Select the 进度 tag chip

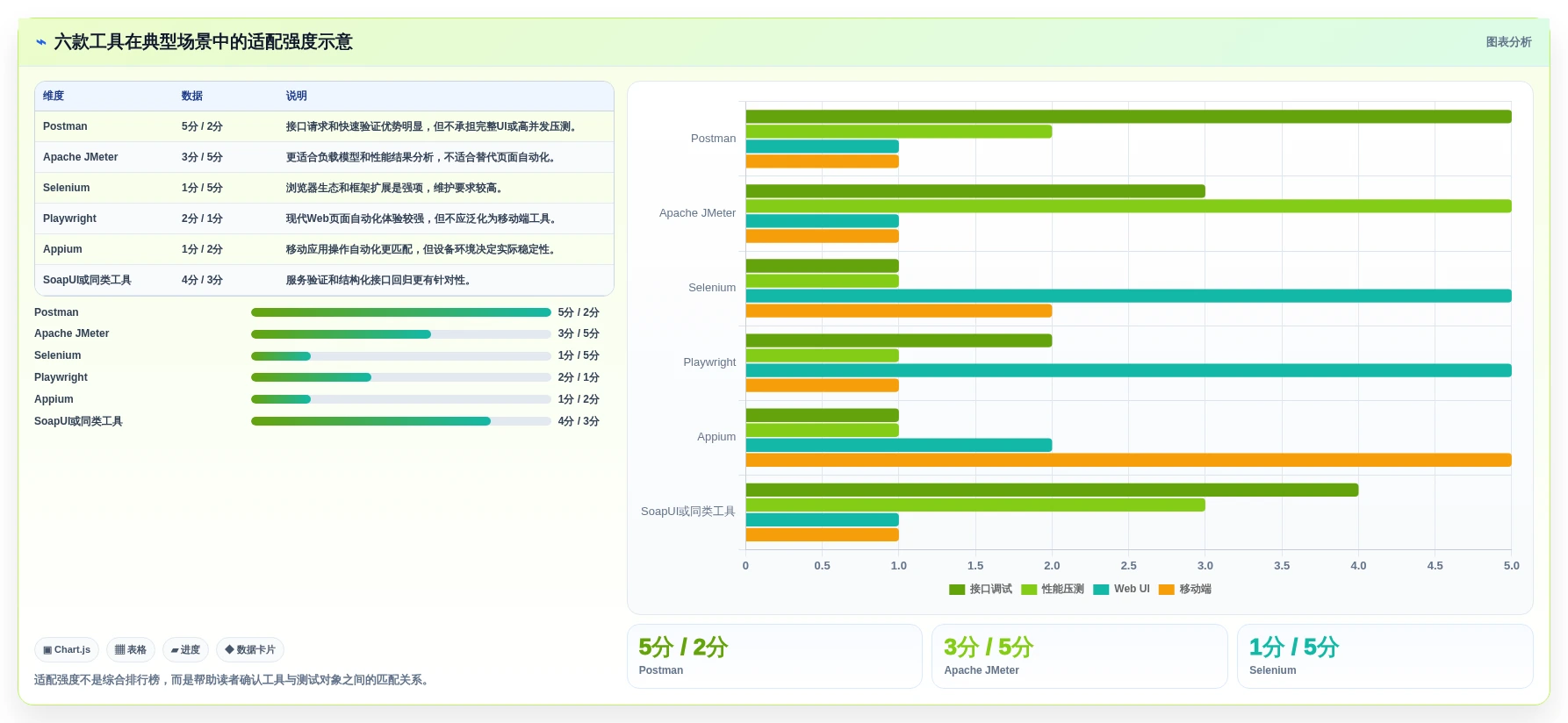click(185, 650)
